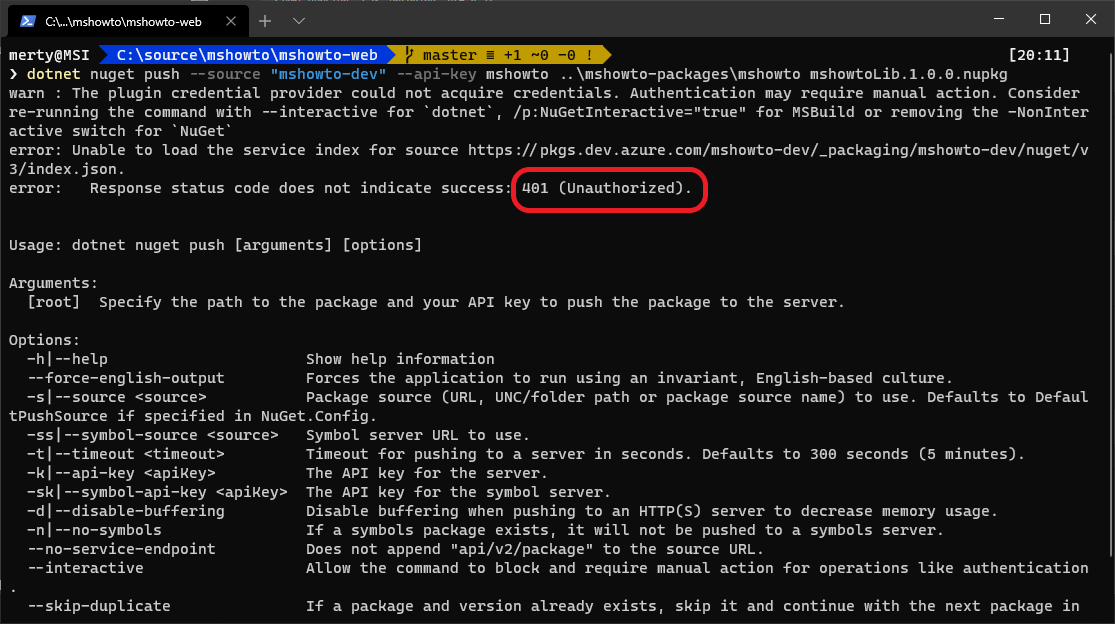This screenshot has height=624, width=1115.
Task: Click the prompt chevron before dotnet command
Action: (13, 74)
